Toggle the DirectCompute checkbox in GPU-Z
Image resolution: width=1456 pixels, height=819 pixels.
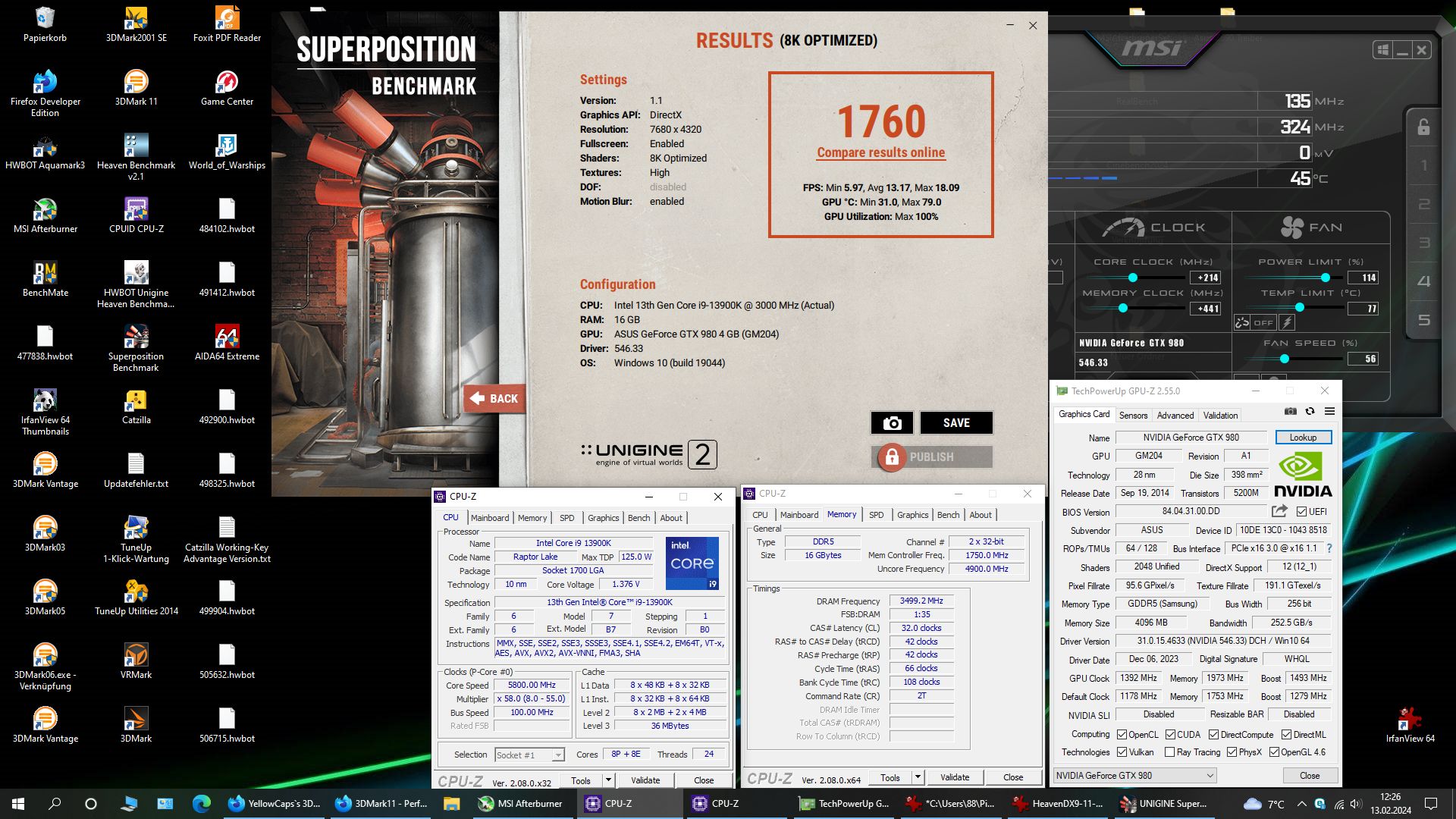(x=1213, y=734)
